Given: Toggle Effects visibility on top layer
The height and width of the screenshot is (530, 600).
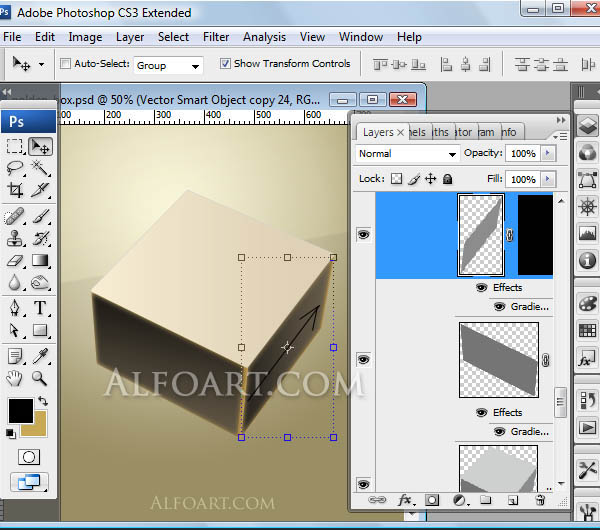Looking at the screenshot, I should (481, 287).
